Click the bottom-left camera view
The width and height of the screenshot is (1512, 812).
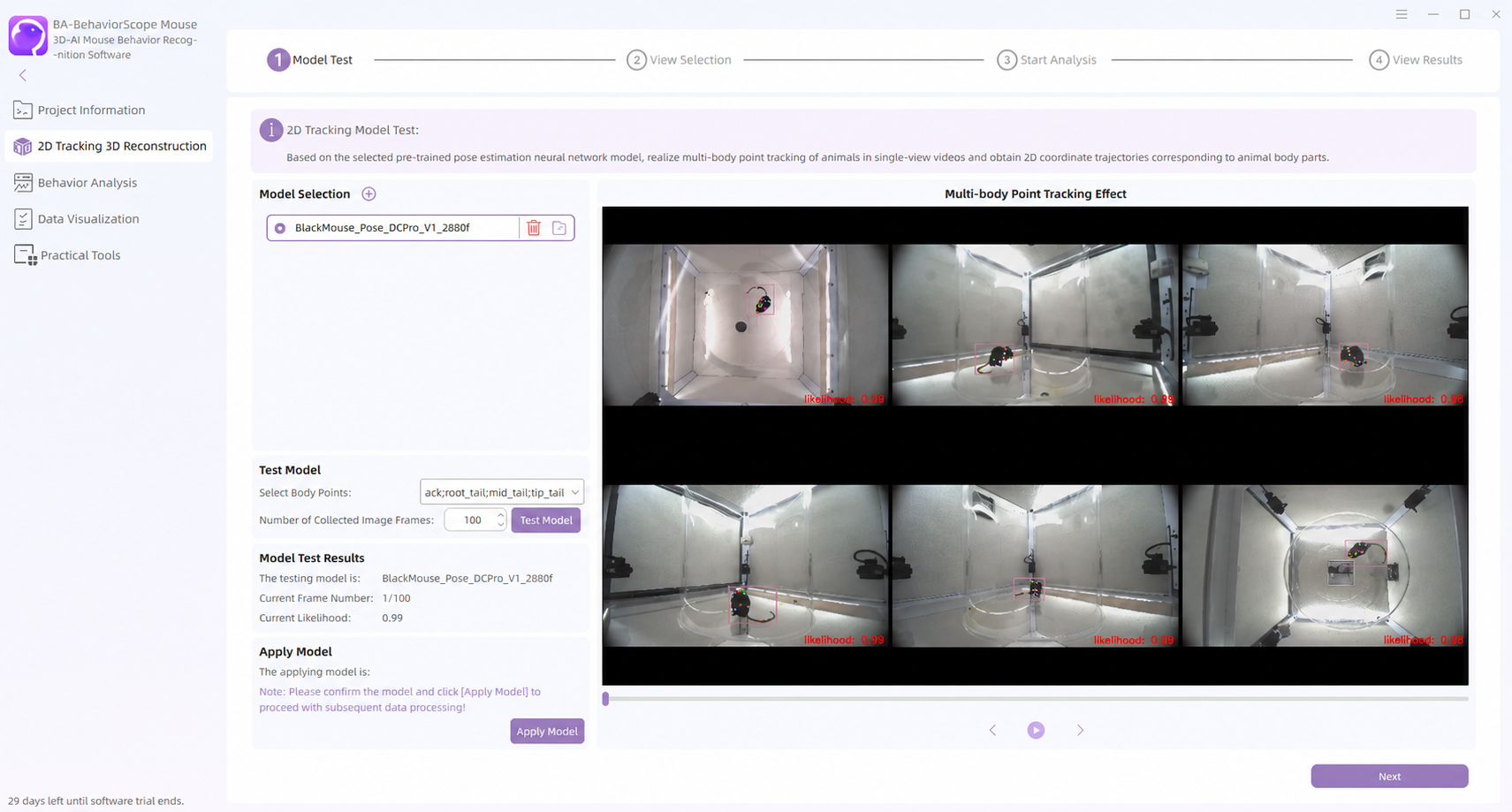tap(745, 565)
